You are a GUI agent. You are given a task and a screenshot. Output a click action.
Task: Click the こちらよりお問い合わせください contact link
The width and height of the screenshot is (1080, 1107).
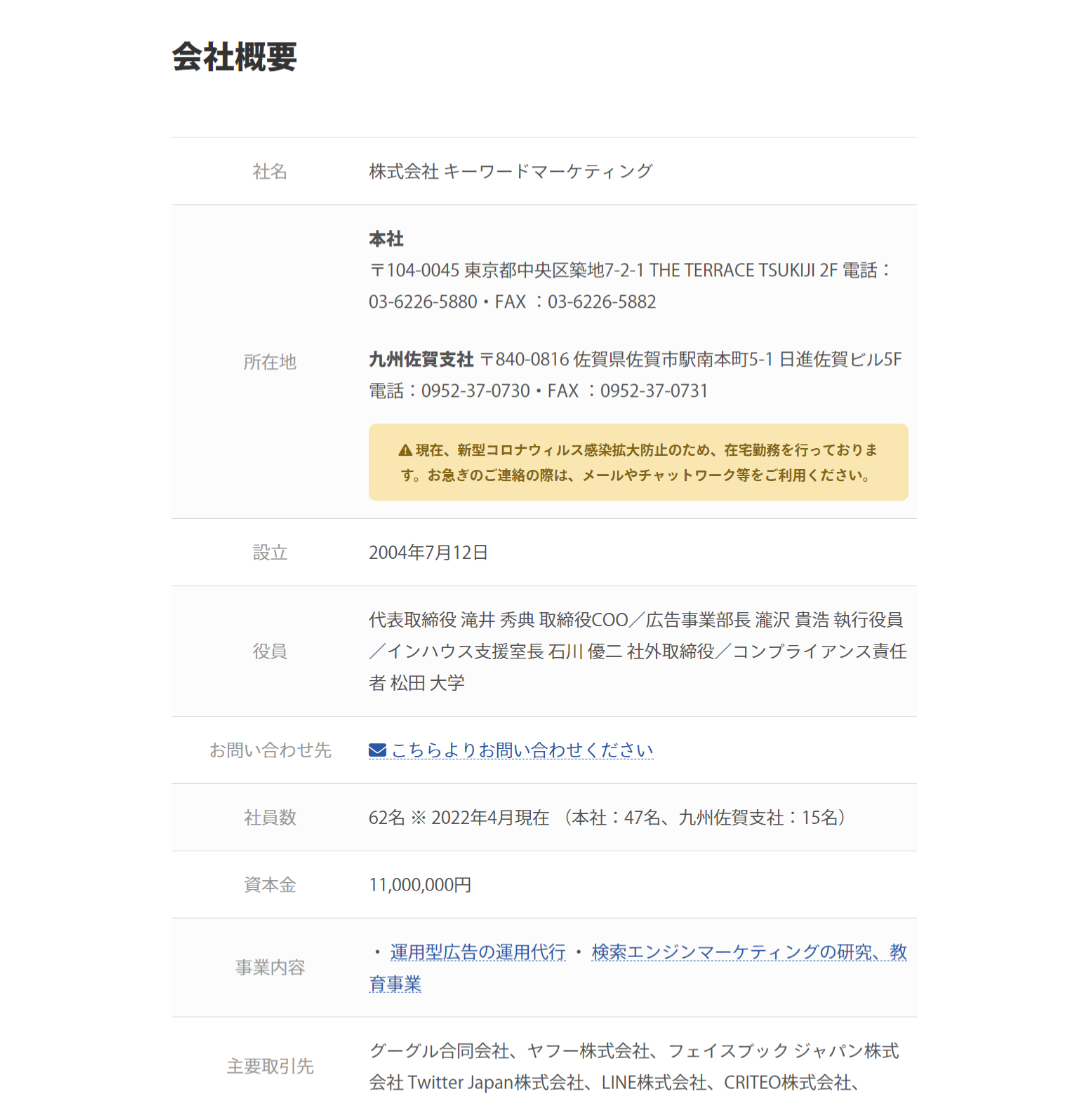point(522,750)
